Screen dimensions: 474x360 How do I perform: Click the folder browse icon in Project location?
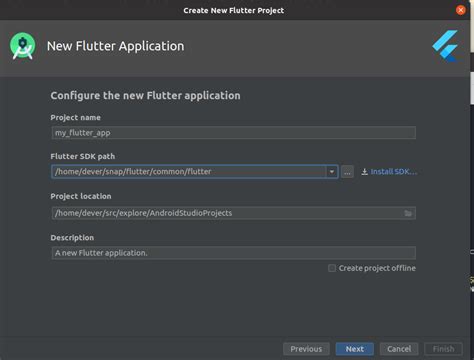coord(408,213)
